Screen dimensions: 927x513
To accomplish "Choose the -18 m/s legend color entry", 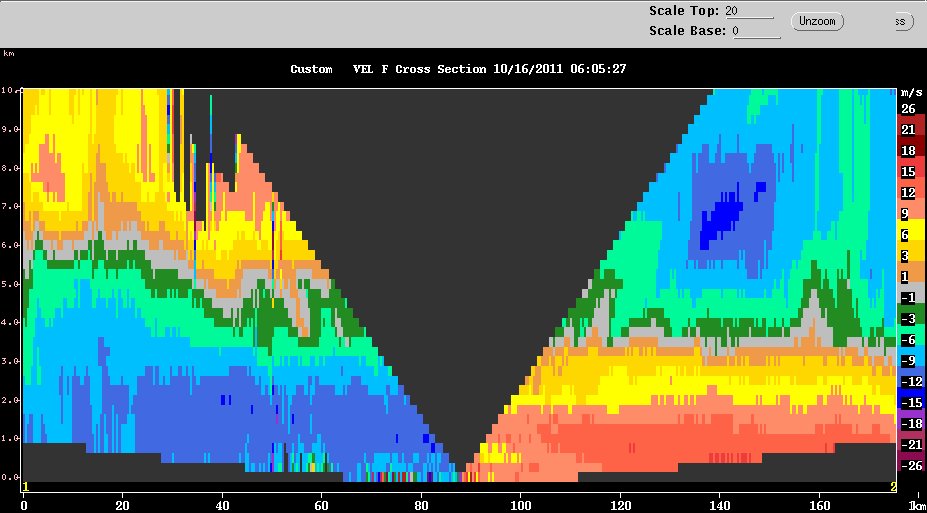I will [x=912, y=424].
